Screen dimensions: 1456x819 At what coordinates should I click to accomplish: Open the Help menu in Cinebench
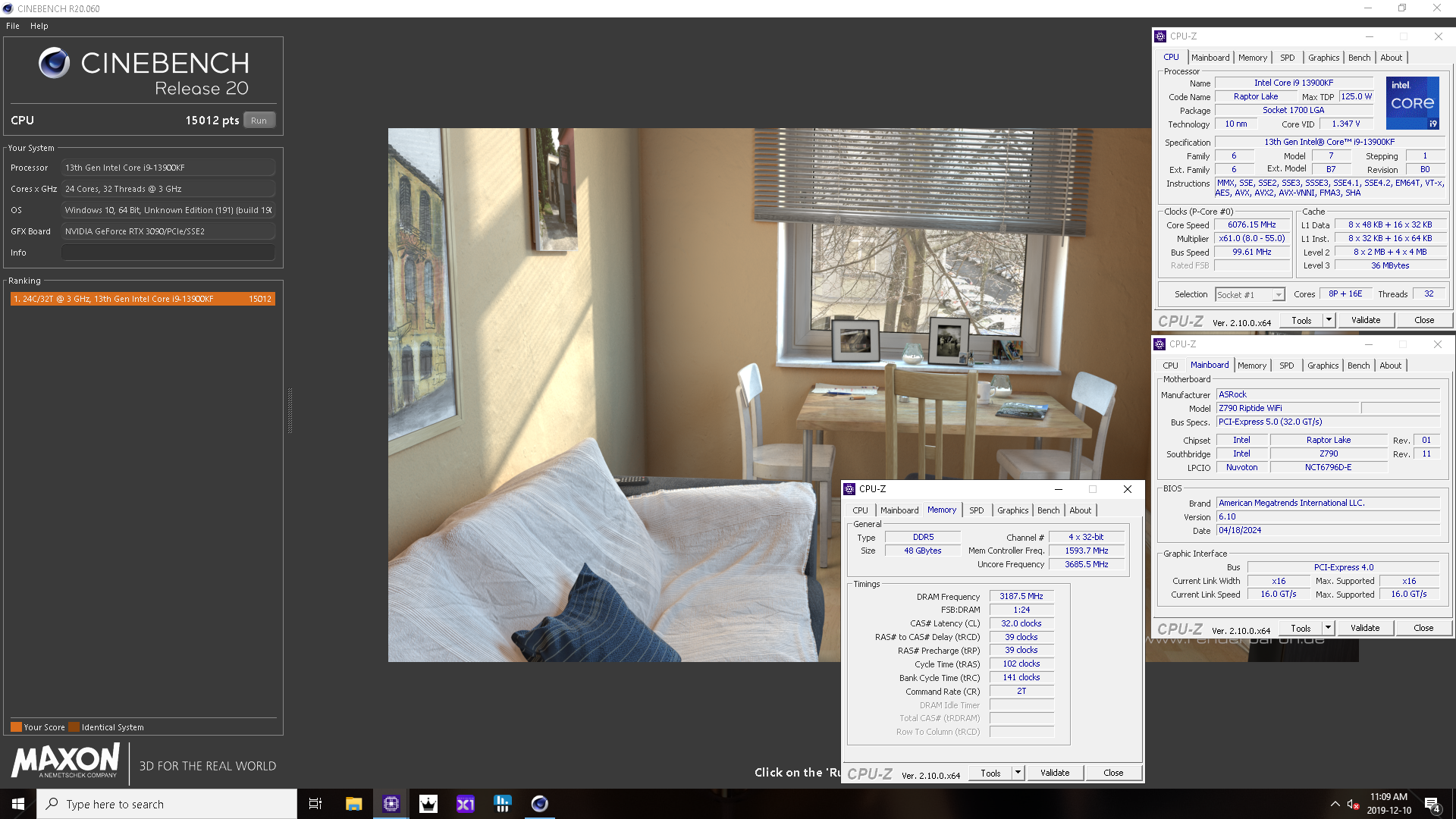pos(39,26)
